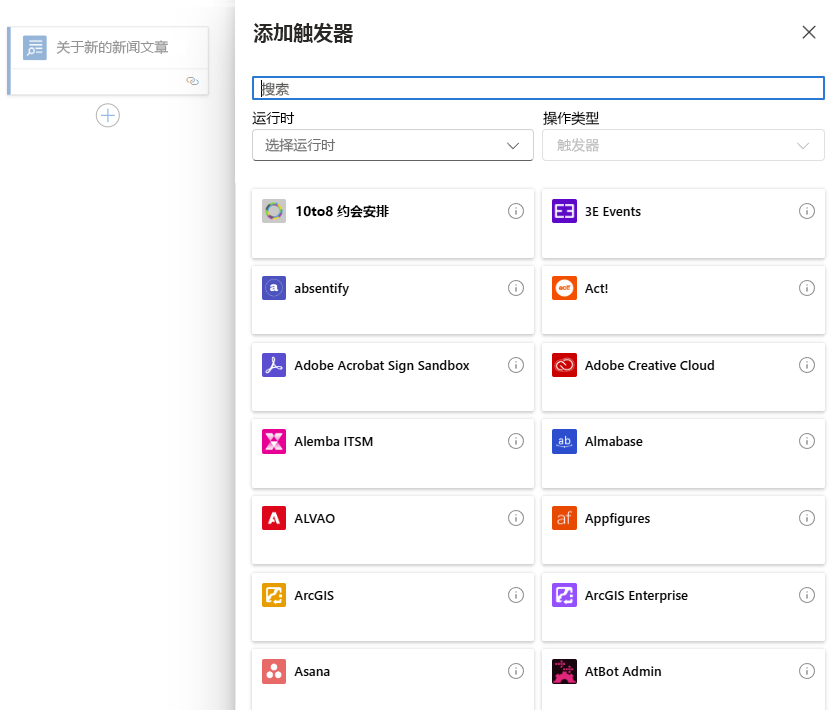Click the connection link icon on trigger card

point(192,81)
